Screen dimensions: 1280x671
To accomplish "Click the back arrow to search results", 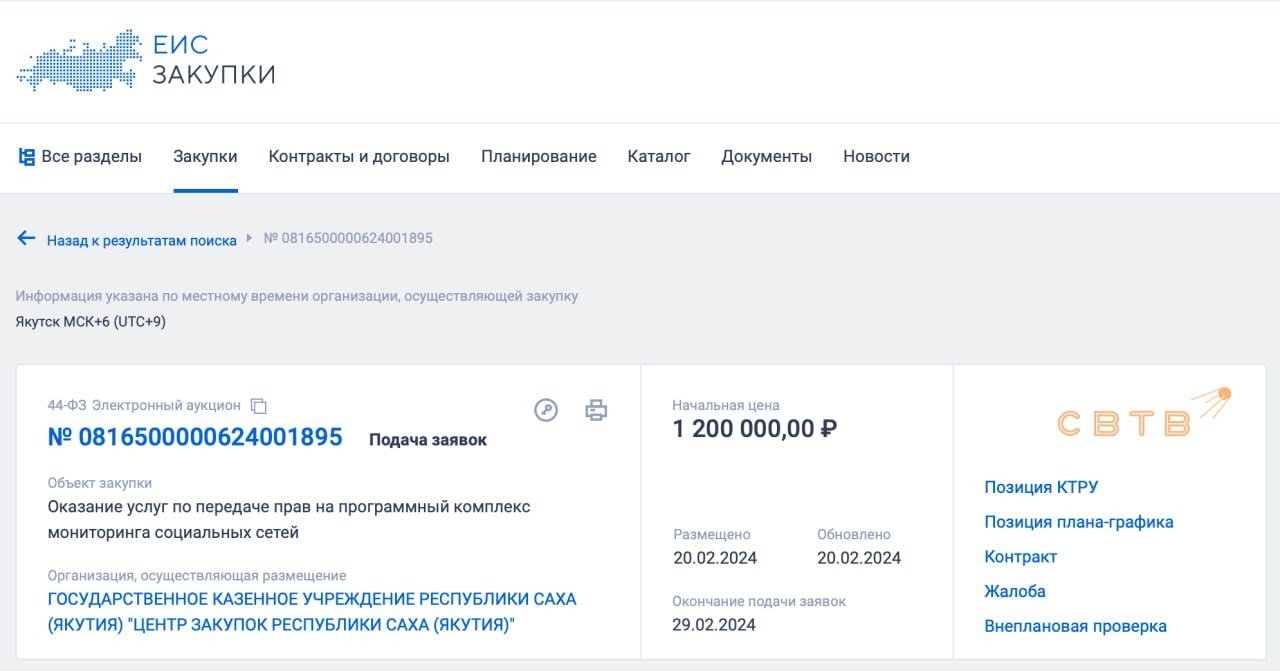I will click(x=27, y=239).
